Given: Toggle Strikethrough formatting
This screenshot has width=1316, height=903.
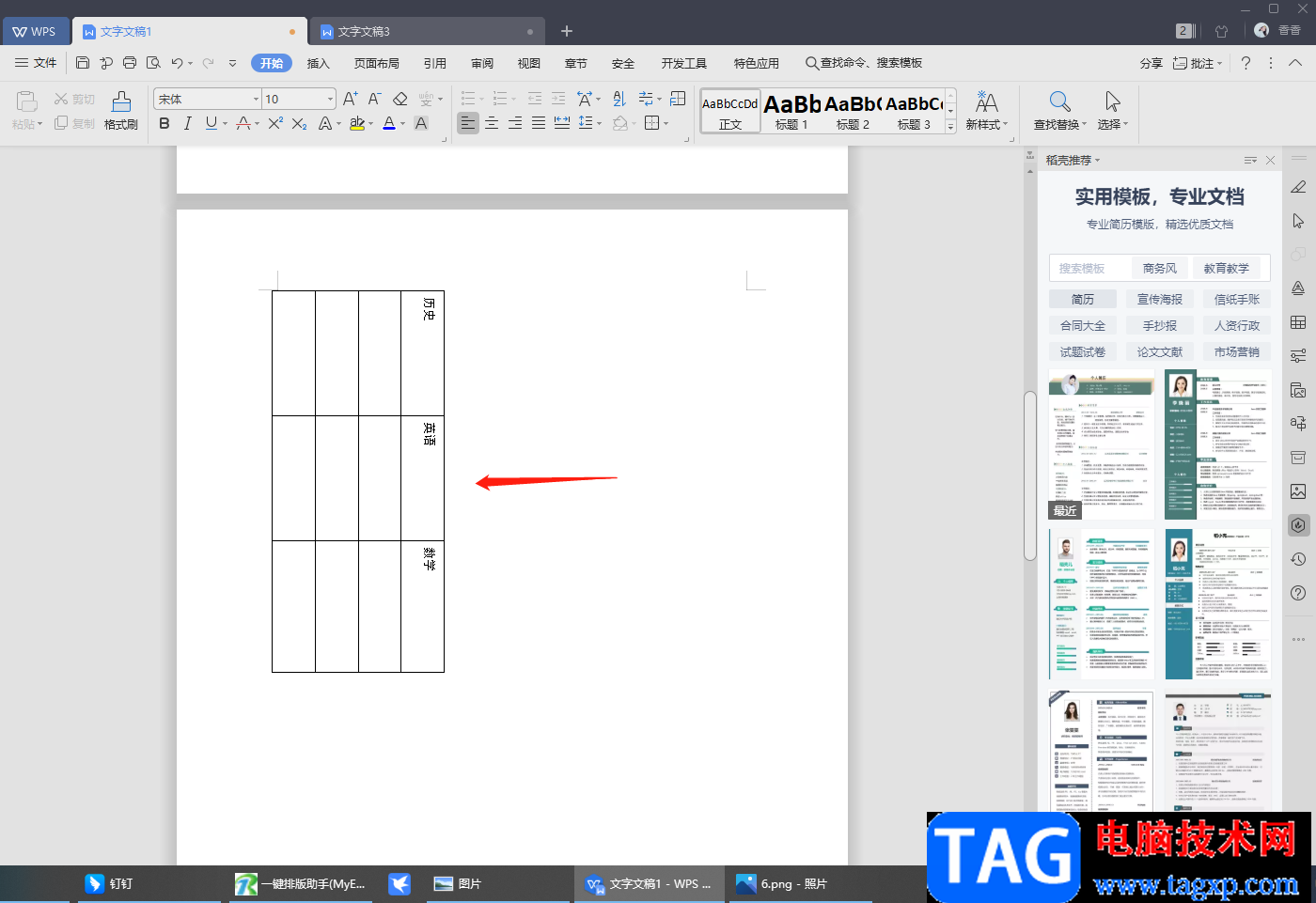Looking at the screenshot, I should coord(243,123).
